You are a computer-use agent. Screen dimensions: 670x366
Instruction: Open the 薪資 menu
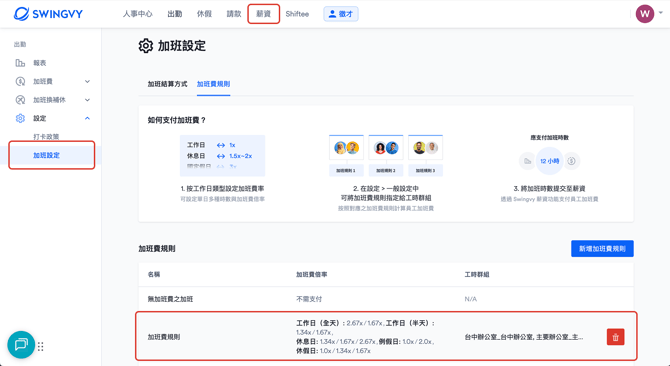pyautogui.click(x=264, y=14)
